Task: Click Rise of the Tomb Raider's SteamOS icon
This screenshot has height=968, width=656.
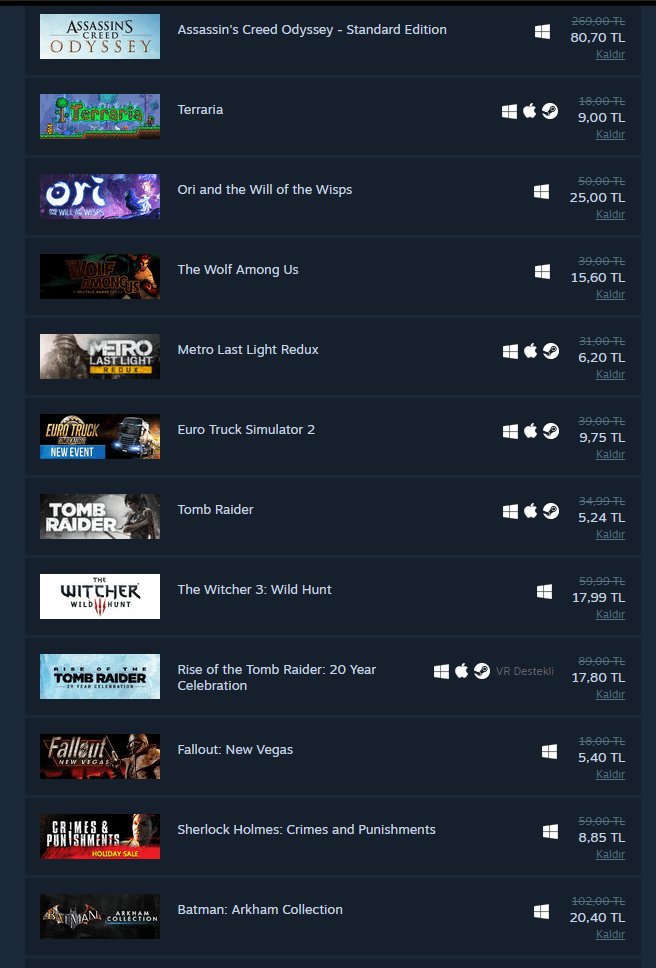Action: [482, 671]
